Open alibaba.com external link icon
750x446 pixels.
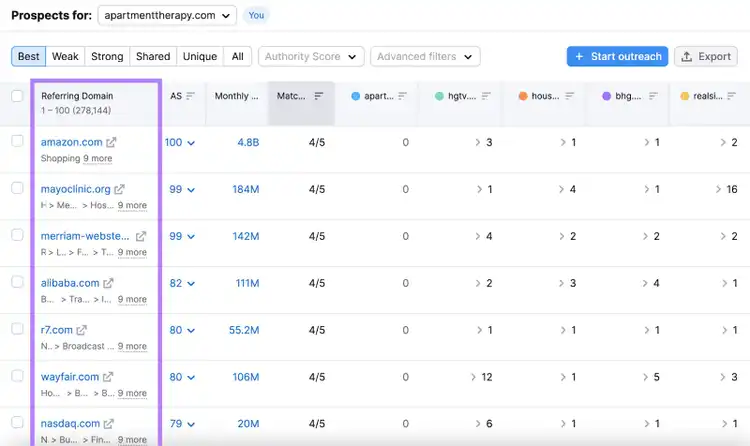(x=108, y=283)
